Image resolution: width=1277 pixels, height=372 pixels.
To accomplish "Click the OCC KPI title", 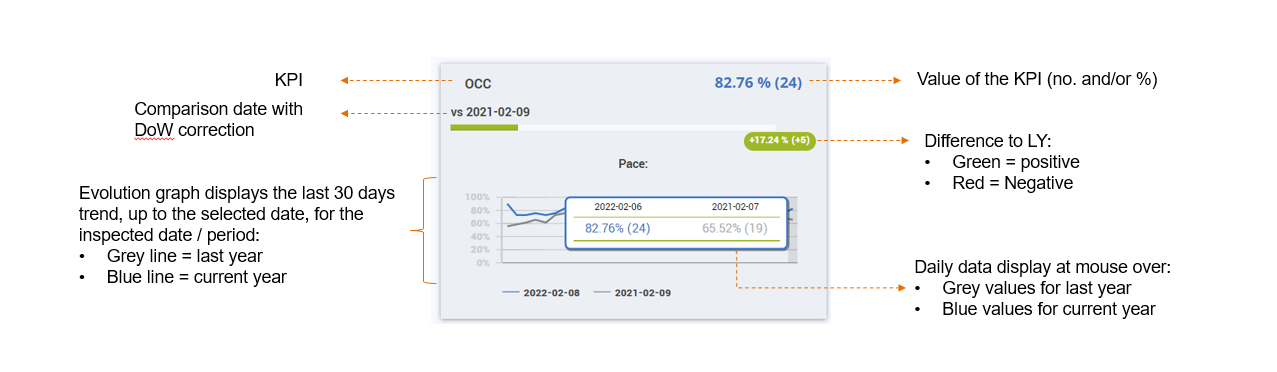I will (477, 84).
